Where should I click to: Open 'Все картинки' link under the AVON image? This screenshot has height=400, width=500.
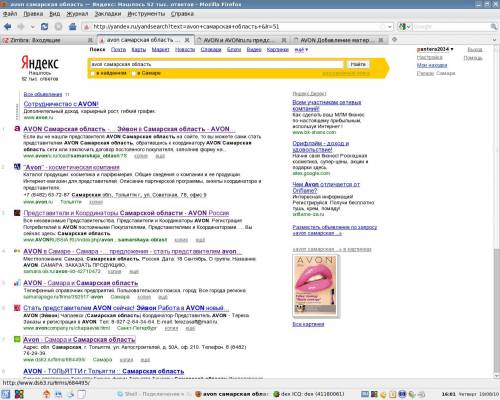pyautogui.click(x=308, y=324)
